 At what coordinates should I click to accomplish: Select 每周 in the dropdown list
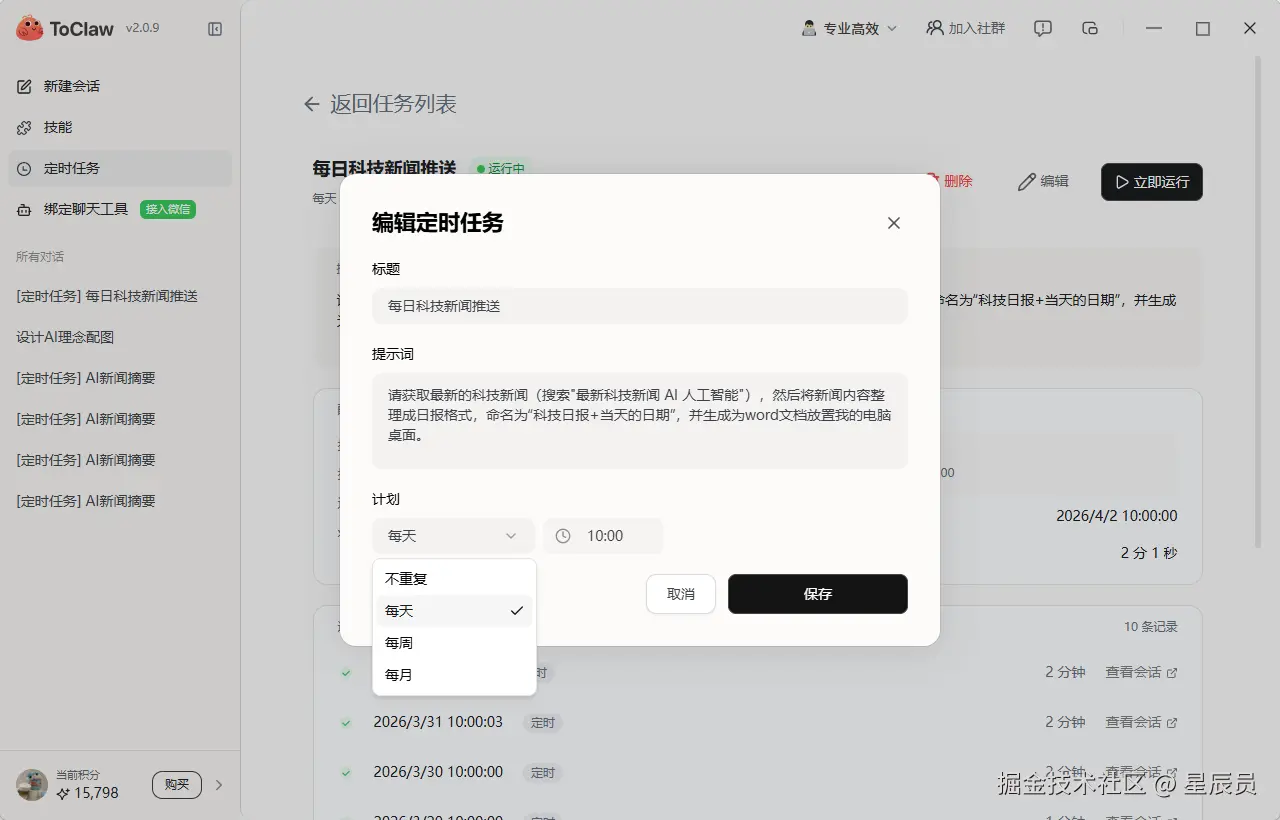454,643
